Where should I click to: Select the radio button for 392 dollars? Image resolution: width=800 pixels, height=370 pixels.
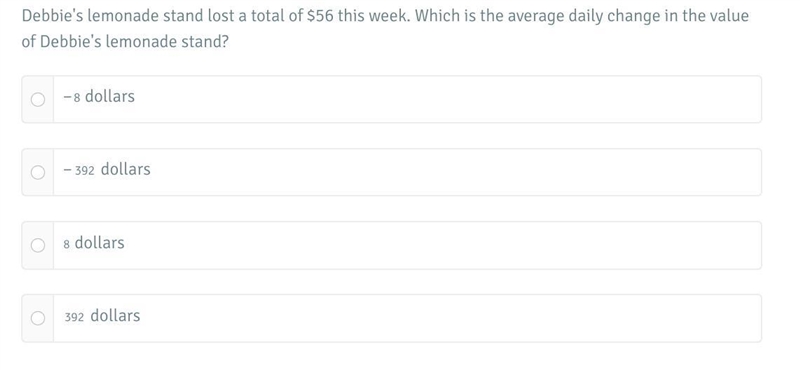click(x=38, y=318)
